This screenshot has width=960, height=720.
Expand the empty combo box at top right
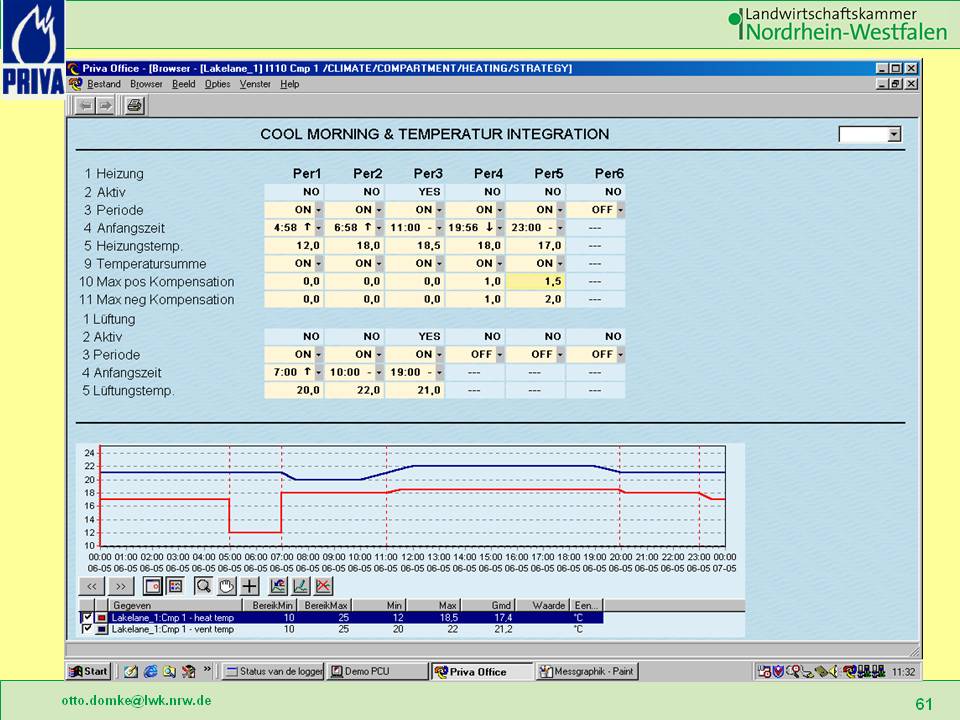894,134
